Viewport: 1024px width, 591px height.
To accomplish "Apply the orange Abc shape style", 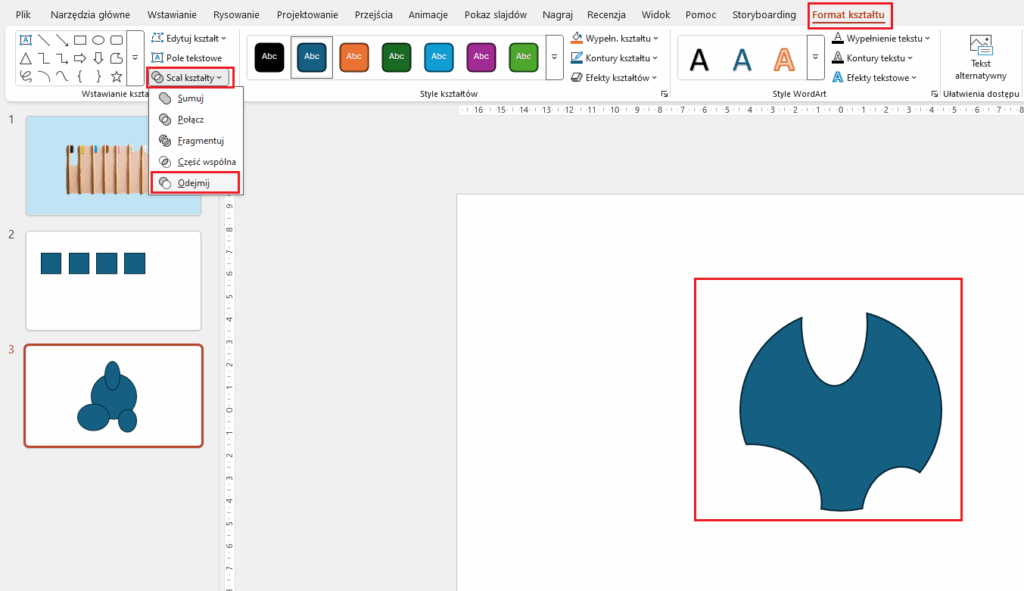I will 354,57.
